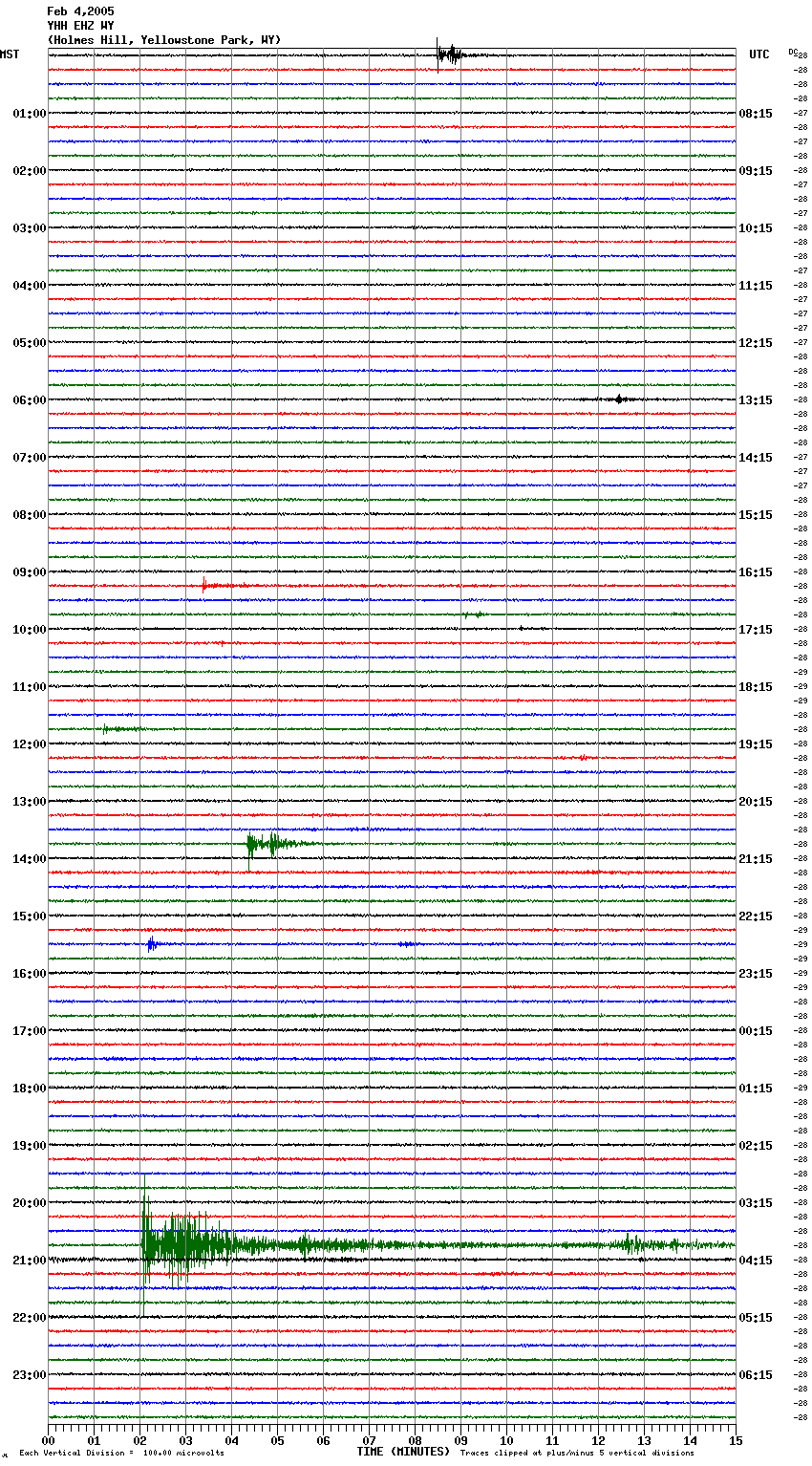Image resolution: width=812 pixels, height=1466 pixels.
Task: Click the black seismic event on the top trace
Action: click(449, 54)
